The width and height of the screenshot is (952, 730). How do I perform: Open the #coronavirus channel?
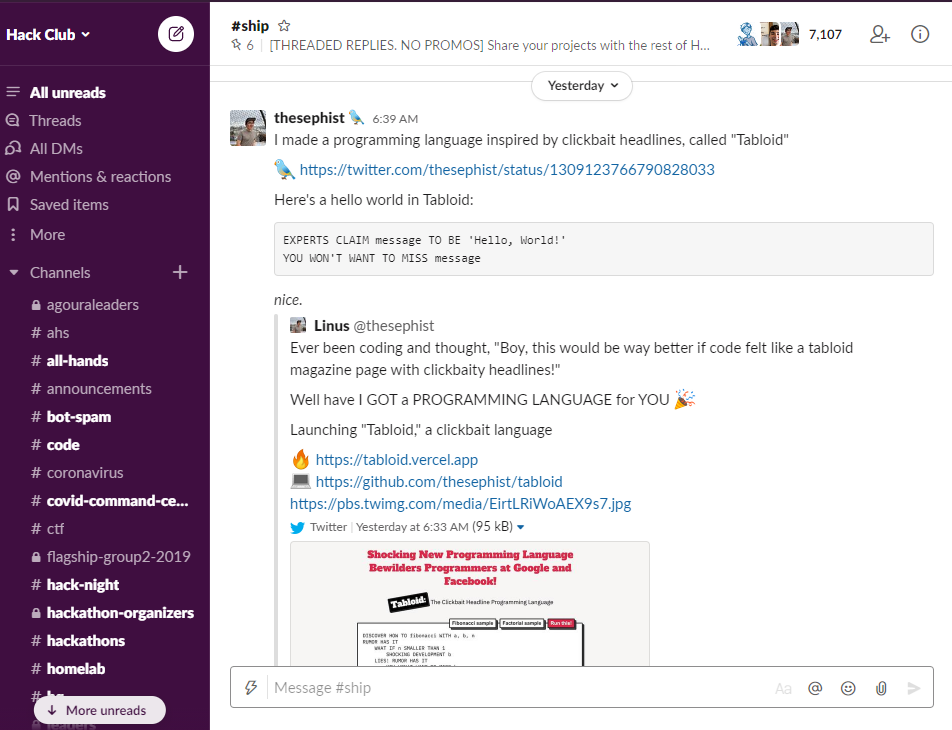click(x=84, y=472)
